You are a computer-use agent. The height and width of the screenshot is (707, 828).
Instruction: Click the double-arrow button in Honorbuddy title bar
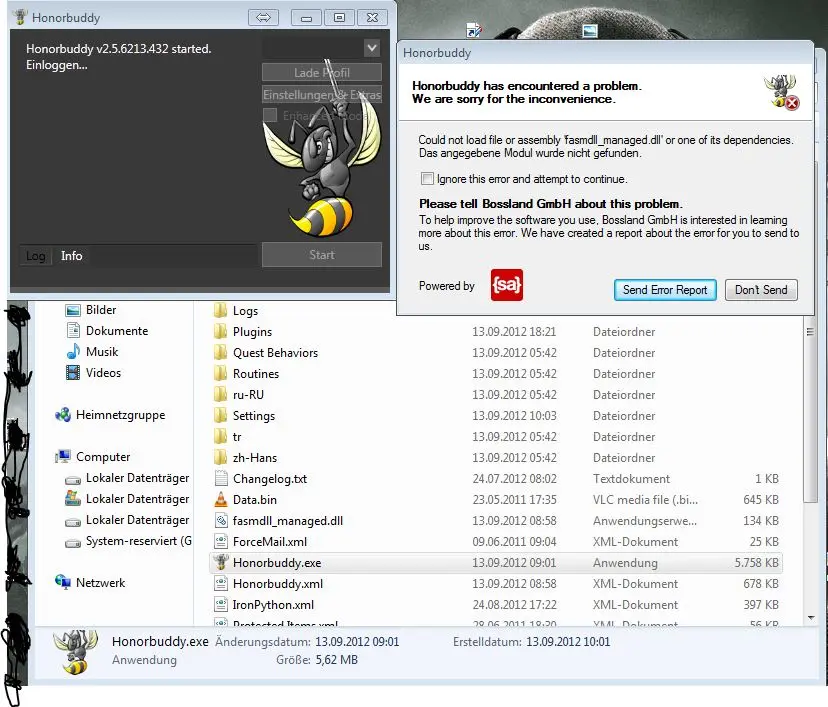(263, 17)
